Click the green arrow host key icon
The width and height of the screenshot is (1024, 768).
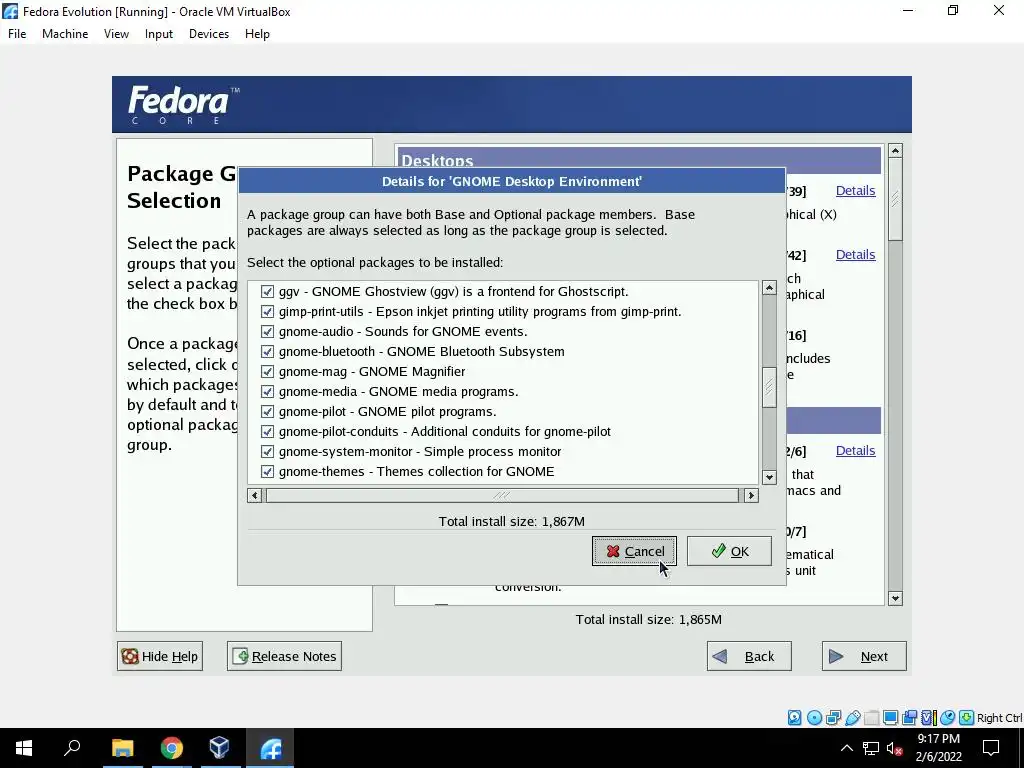click(x=967, y=718)
